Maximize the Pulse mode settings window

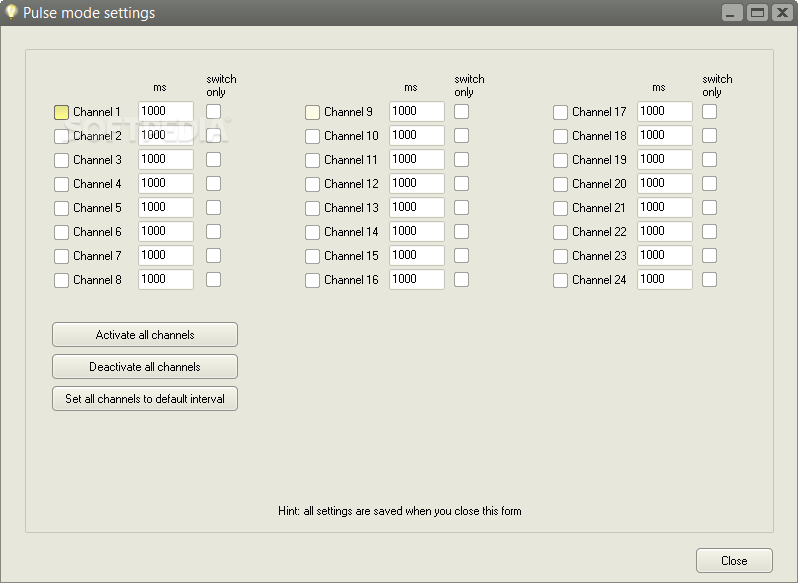pyautogui.click(x=757, y=13)
